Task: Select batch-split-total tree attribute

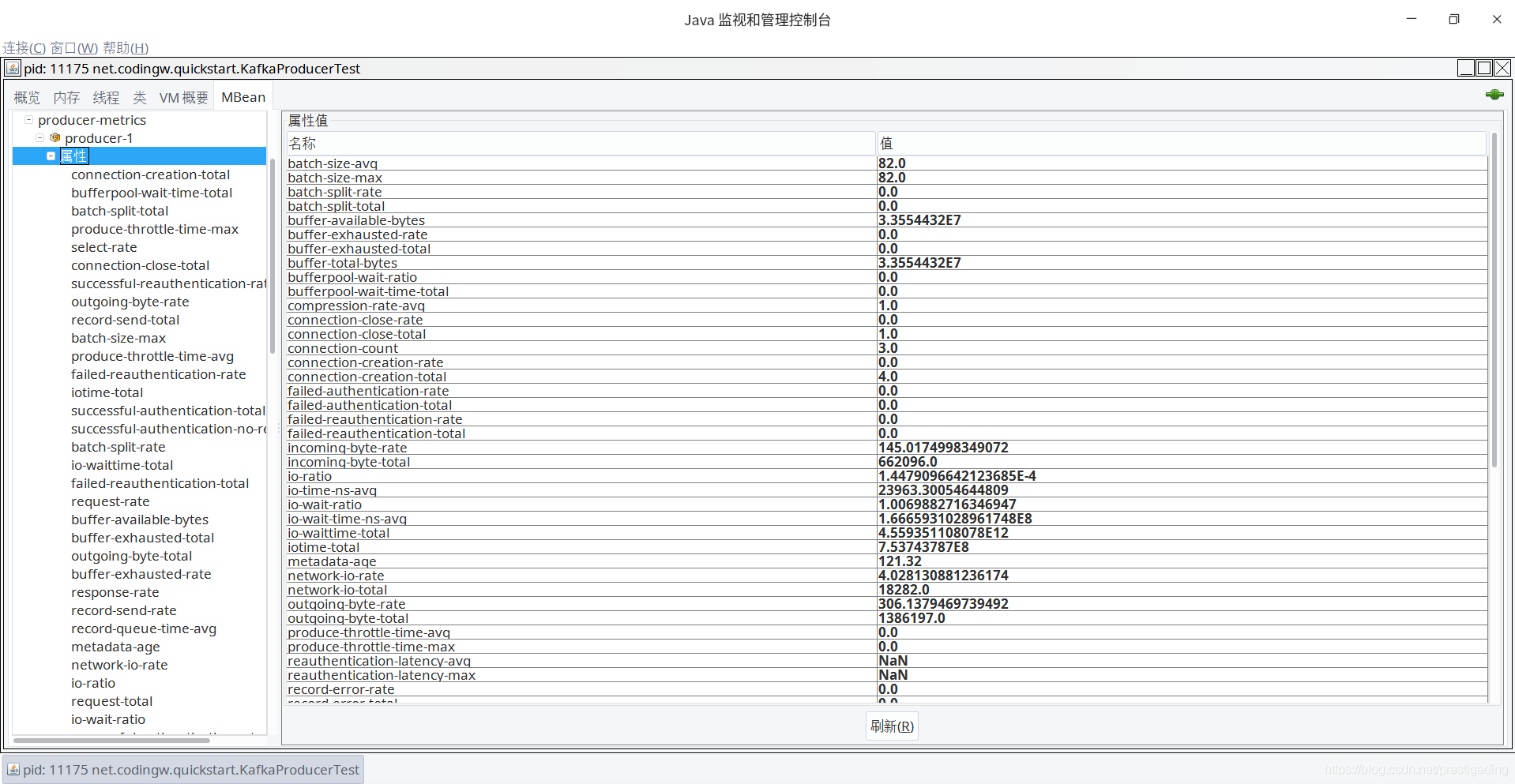Action: click(119, 211)
